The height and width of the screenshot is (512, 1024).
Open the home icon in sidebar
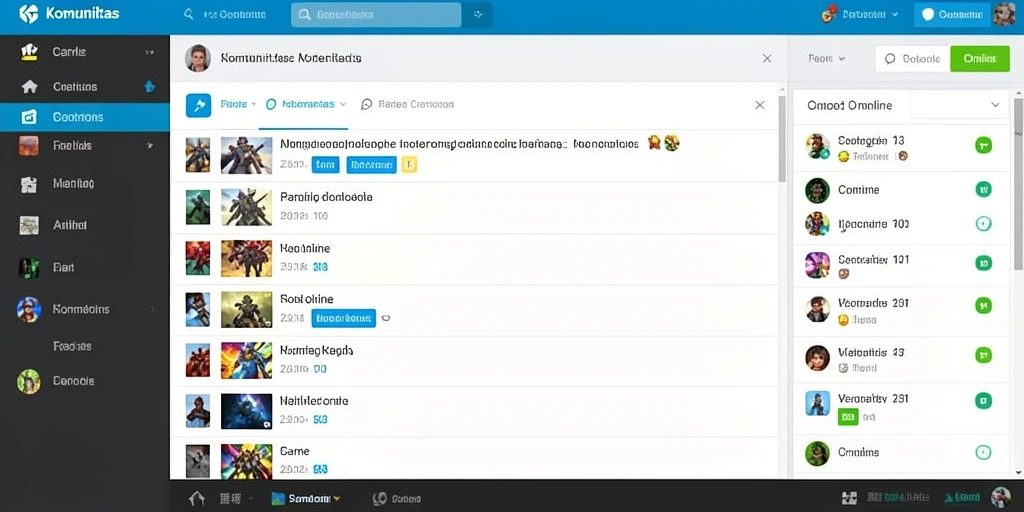point(29,87)
